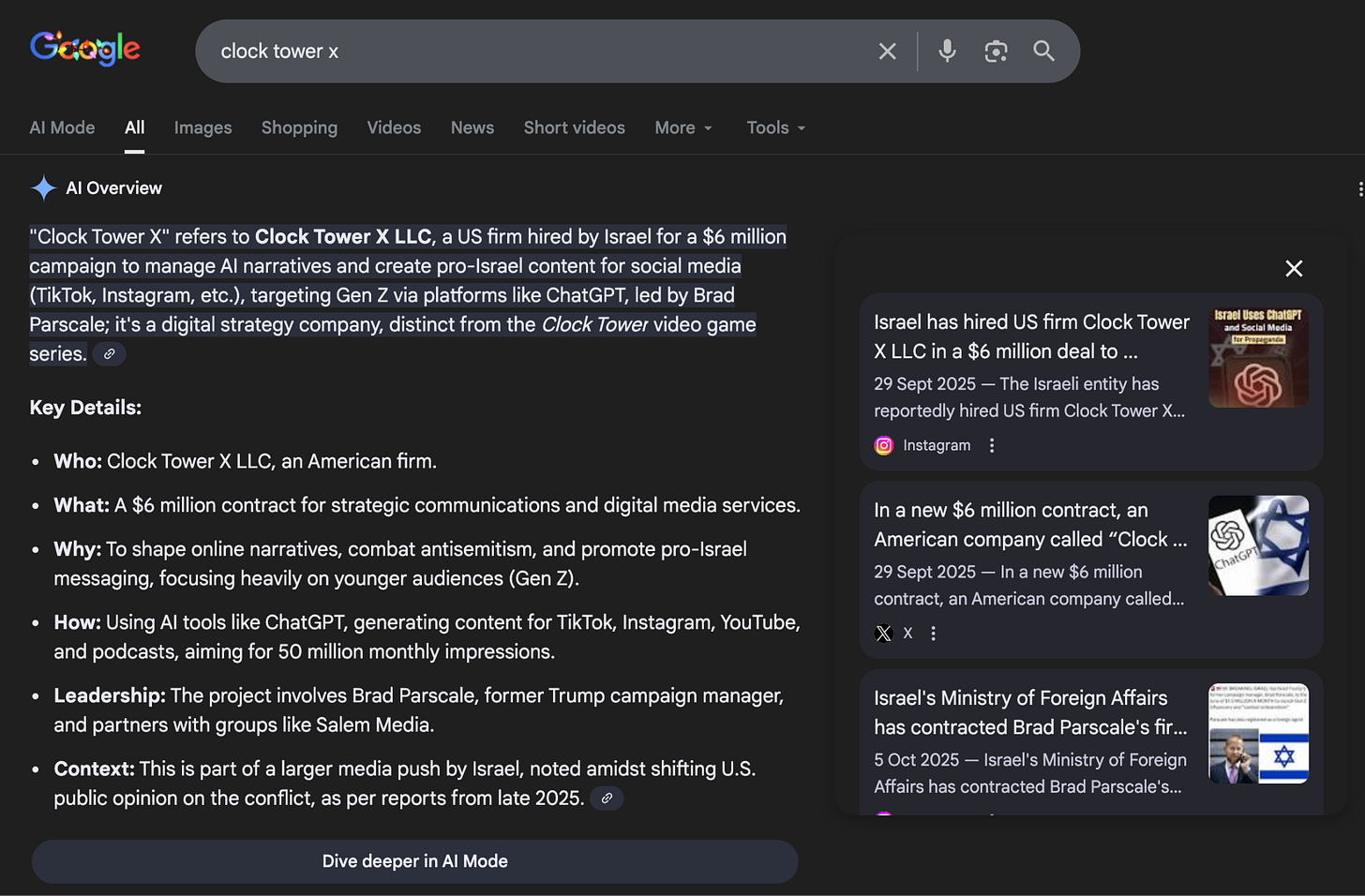The height and width of the screenshot is (896, 1365).
Task: Click the 'Leadership:' bullet text
Action: [419, 709]
